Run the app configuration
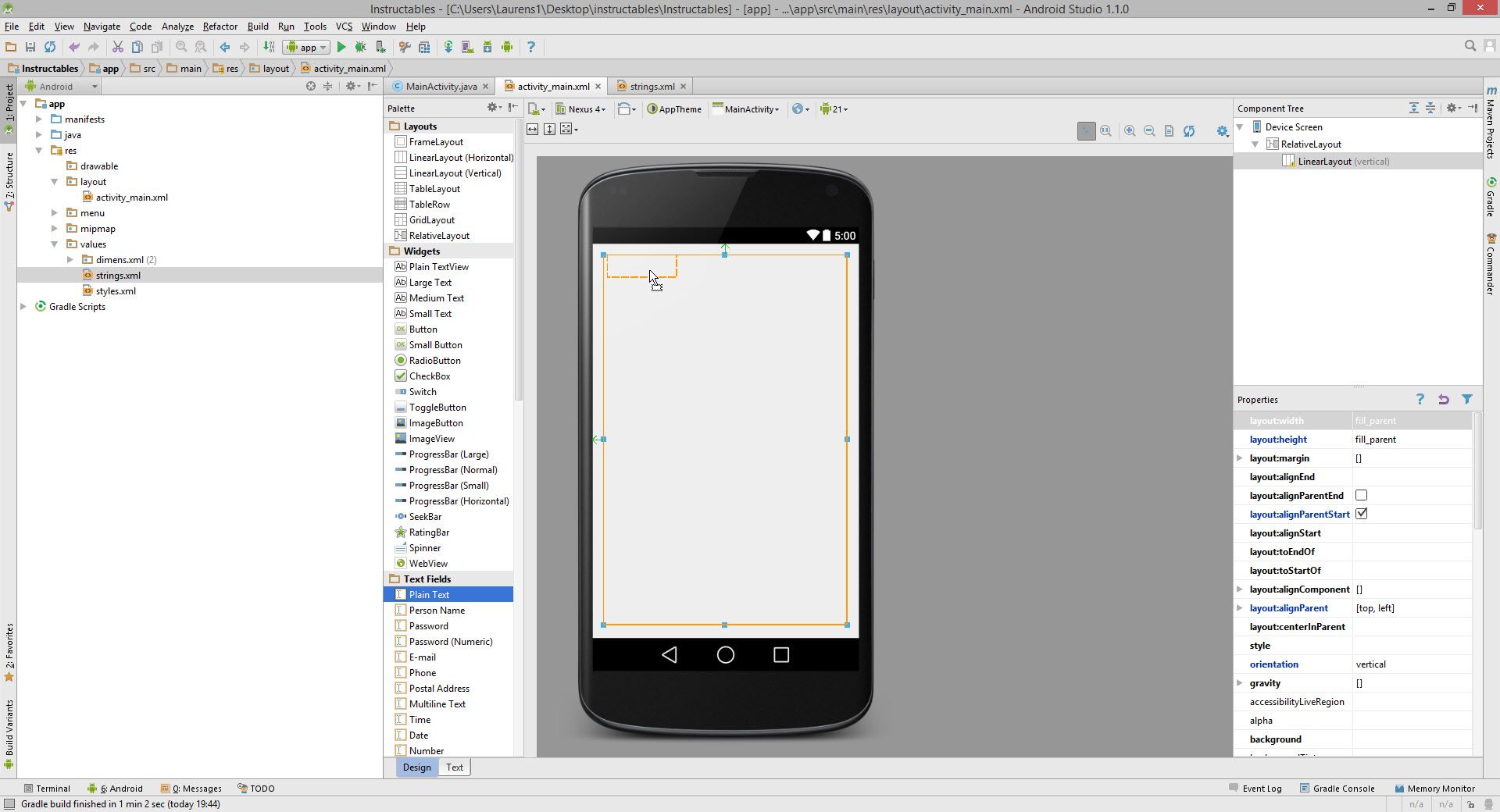1500x812 pixels. (342, 47)
